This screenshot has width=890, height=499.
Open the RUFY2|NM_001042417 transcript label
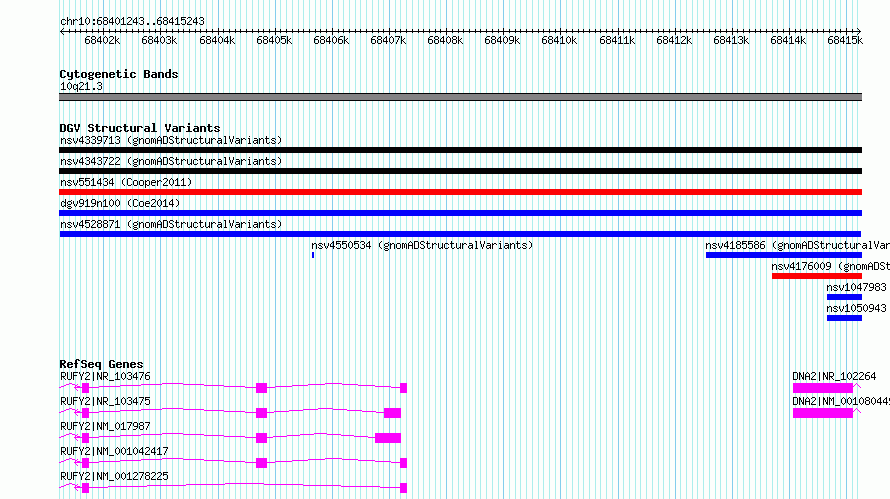click(114, 451)
